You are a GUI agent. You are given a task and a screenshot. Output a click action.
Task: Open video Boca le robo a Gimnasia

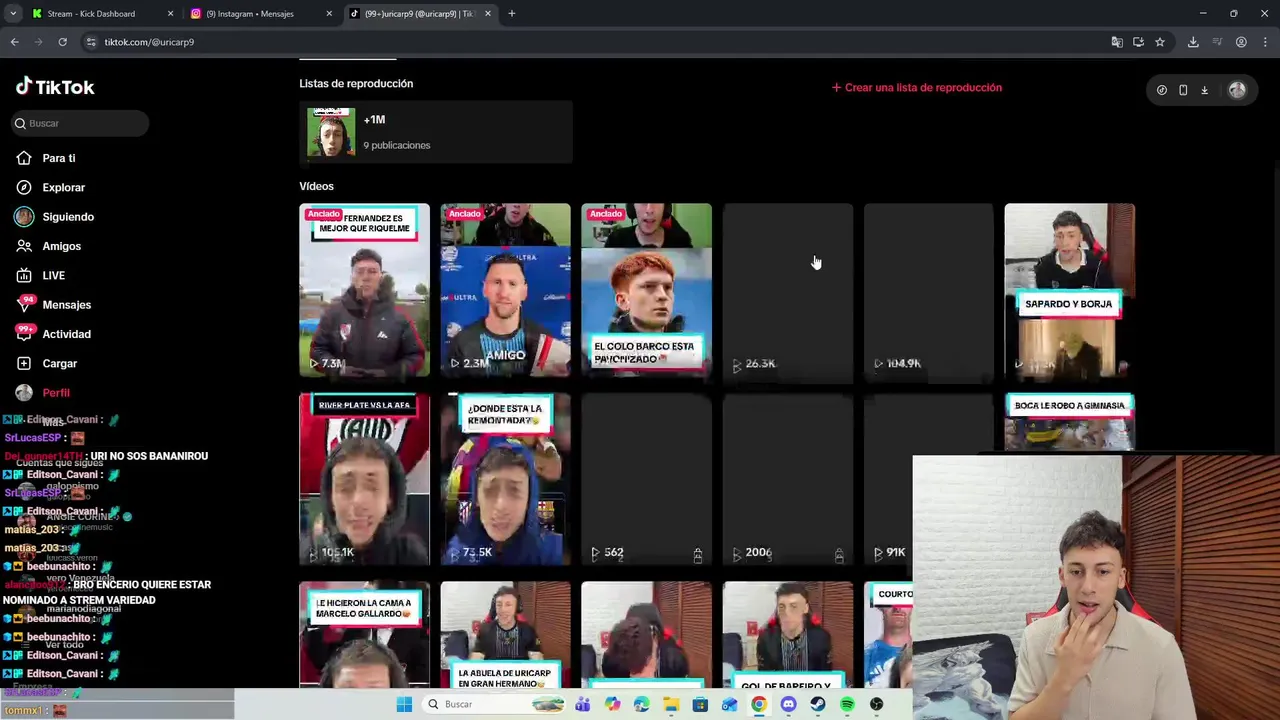click(1069, 423)
